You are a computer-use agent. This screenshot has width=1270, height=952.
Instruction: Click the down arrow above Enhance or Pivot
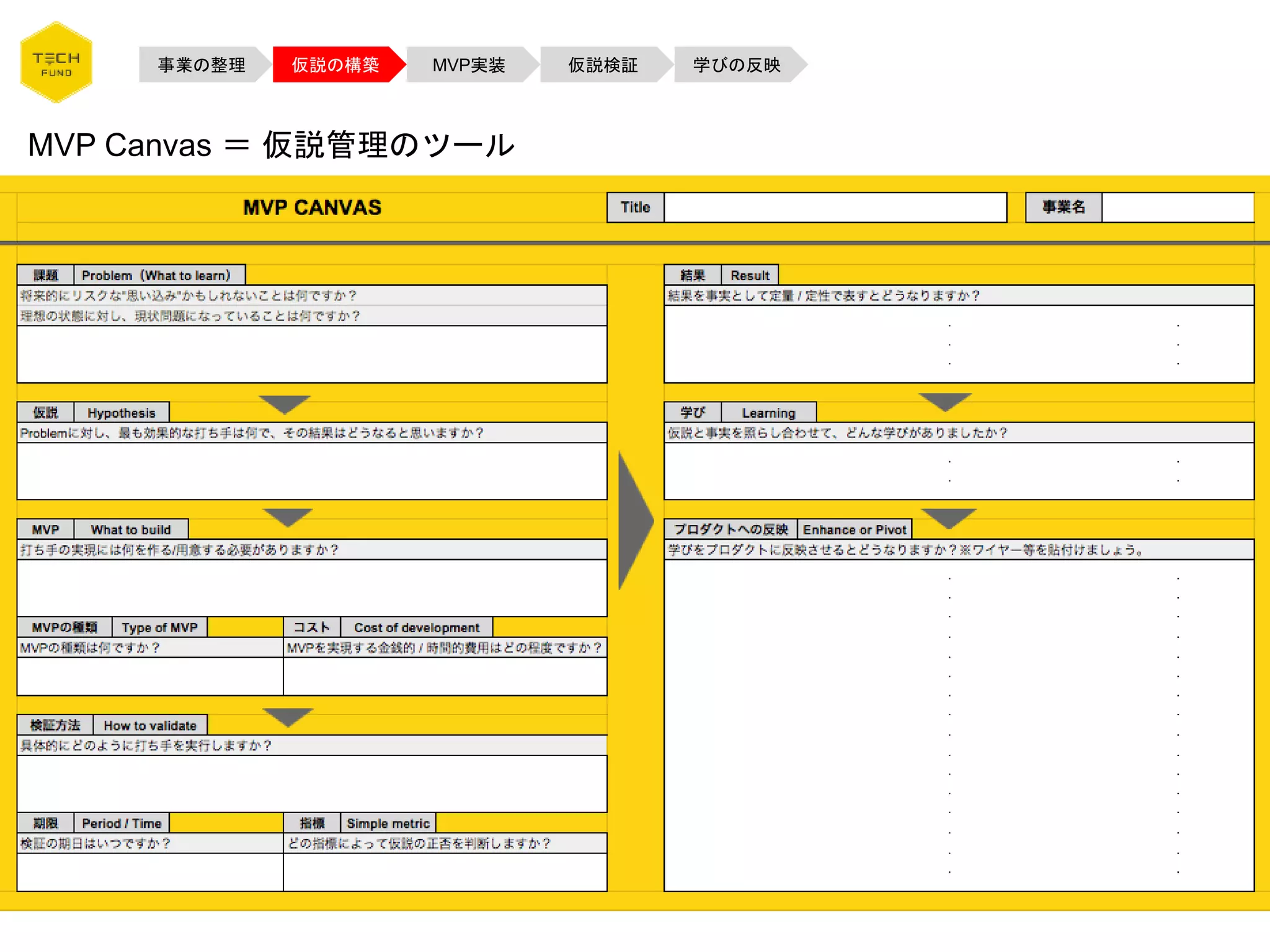click(x=949, y=519)
